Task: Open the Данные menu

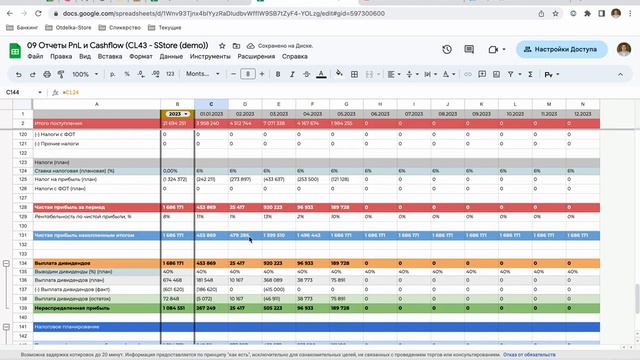Action: (171, 56)
